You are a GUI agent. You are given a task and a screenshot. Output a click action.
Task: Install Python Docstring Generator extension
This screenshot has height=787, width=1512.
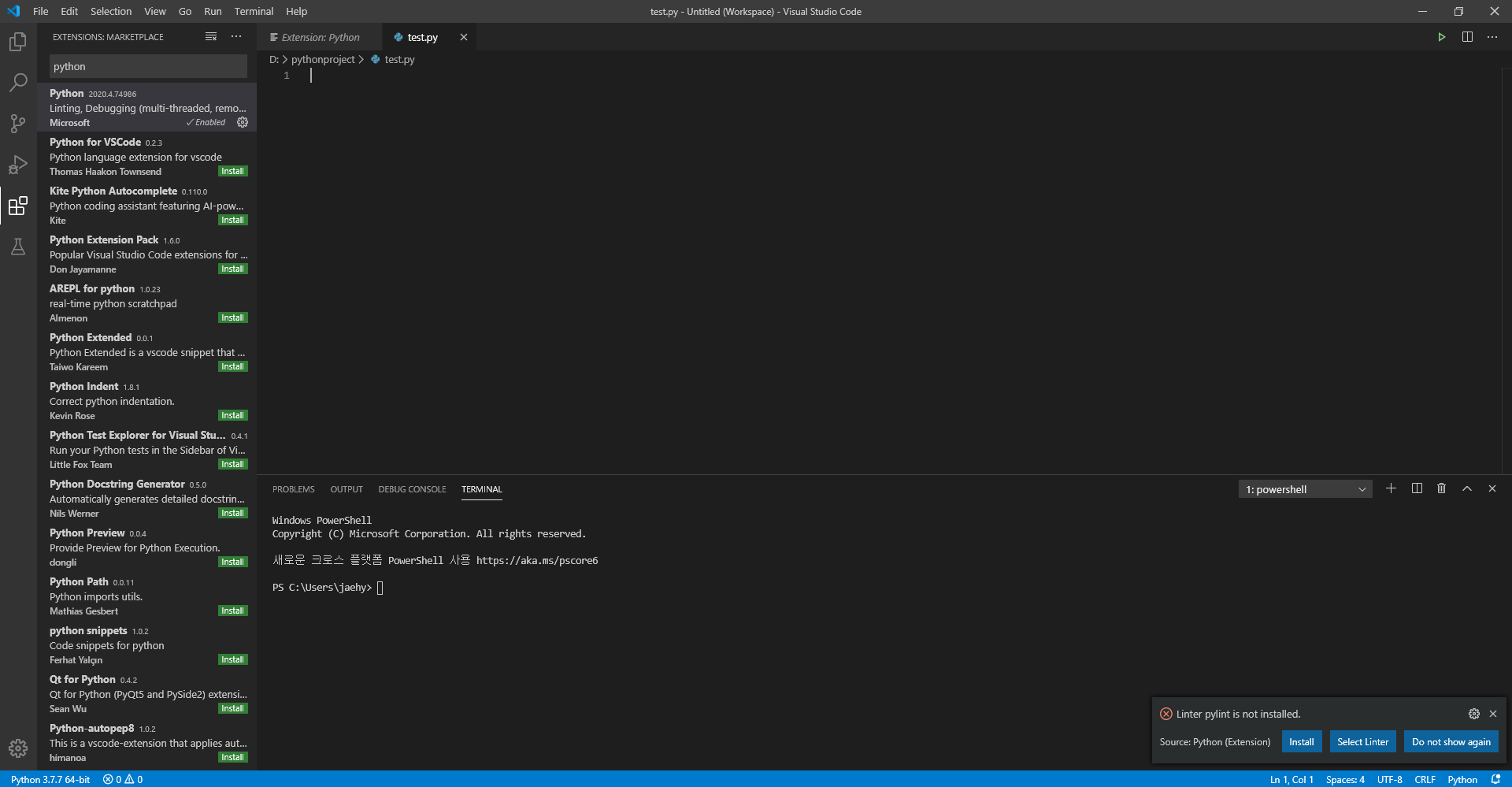(x=233, y=513)
